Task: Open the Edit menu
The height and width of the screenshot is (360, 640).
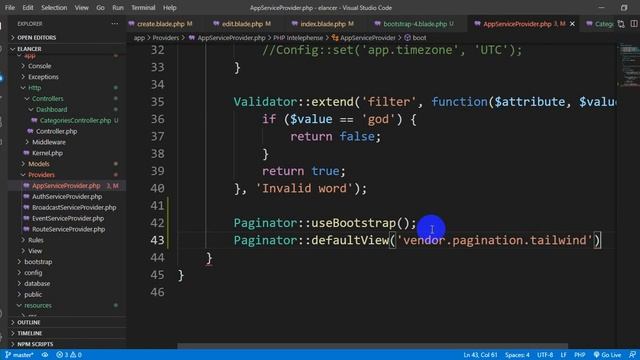Action: coord(28,8)
